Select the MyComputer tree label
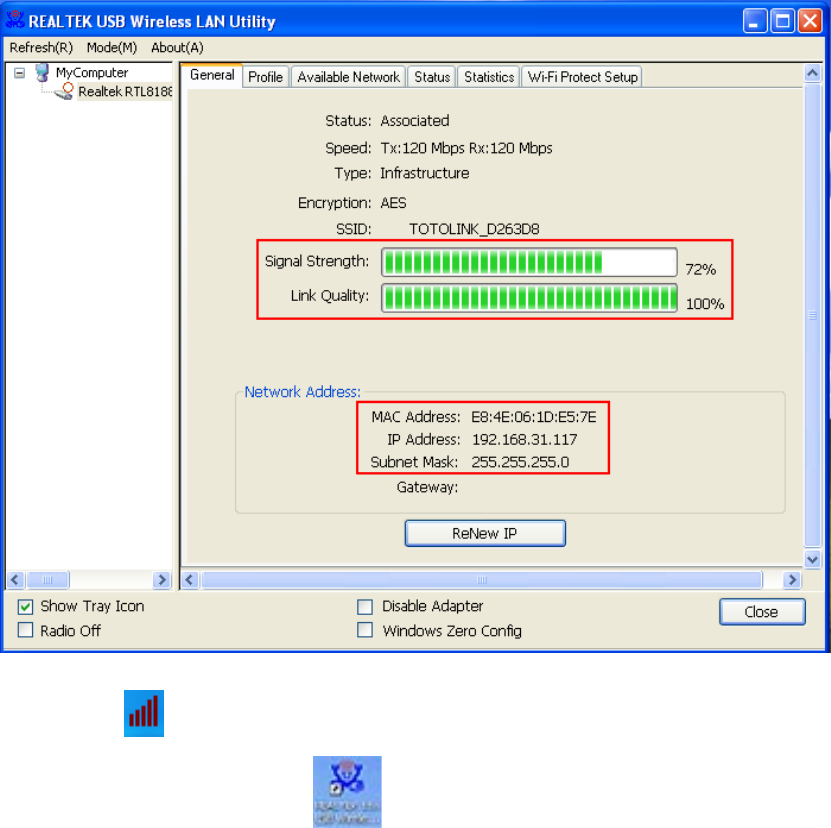The width and height of the screenshot is (831, 828). coord(92,72)
